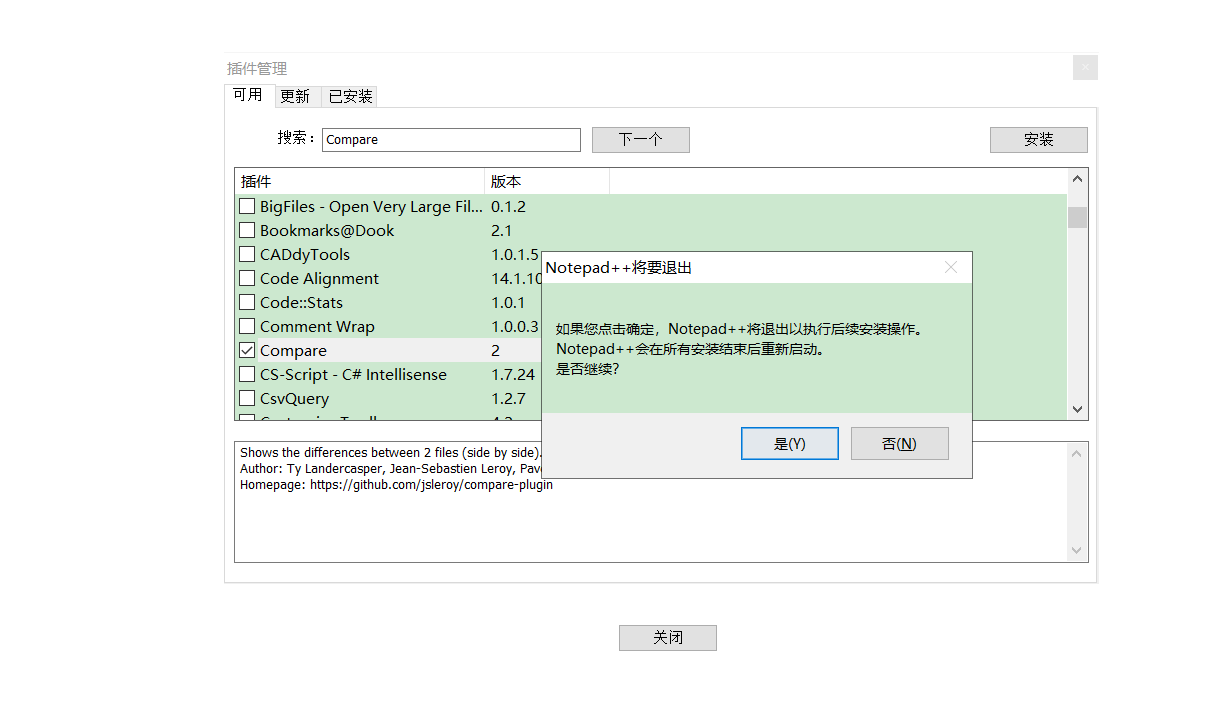The image size is (1221, 703).
Task: Check the Bookmarks@Dook checkbox
Action: [247, 231]
